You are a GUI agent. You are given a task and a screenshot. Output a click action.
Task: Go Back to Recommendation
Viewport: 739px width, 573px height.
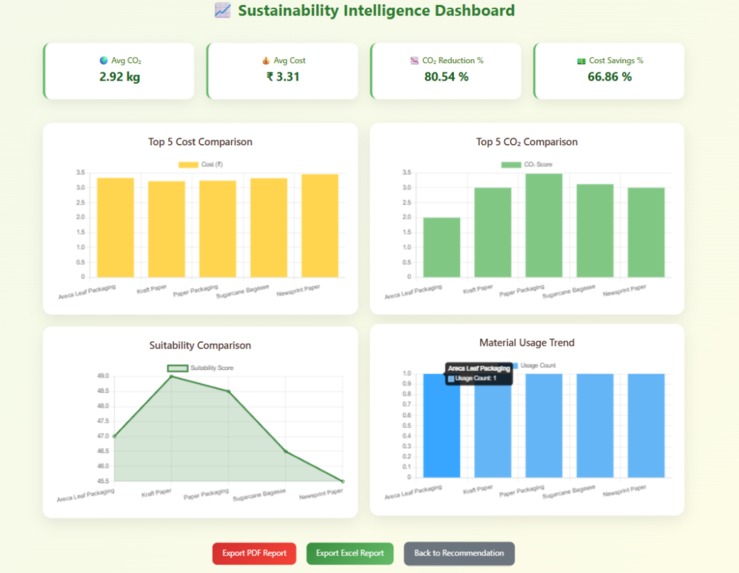pos(459,553)
